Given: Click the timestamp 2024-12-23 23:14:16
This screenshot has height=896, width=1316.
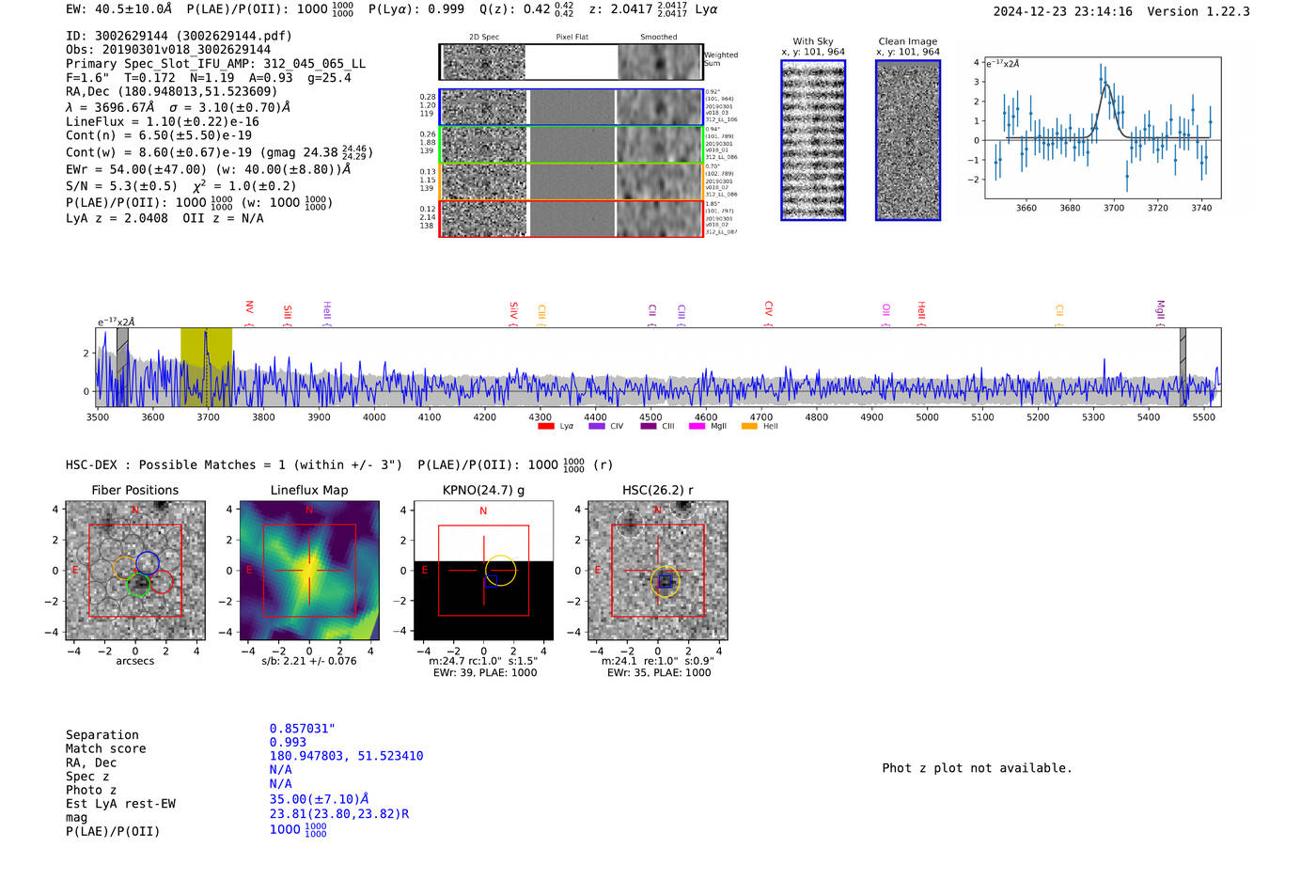Looking at the screenshot, I should point(1063,11).
